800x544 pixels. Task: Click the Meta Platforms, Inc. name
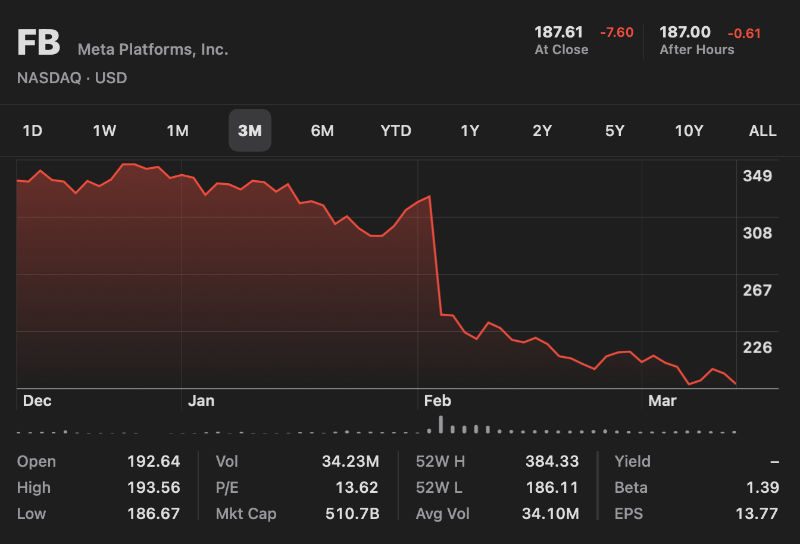click(153, 49)
